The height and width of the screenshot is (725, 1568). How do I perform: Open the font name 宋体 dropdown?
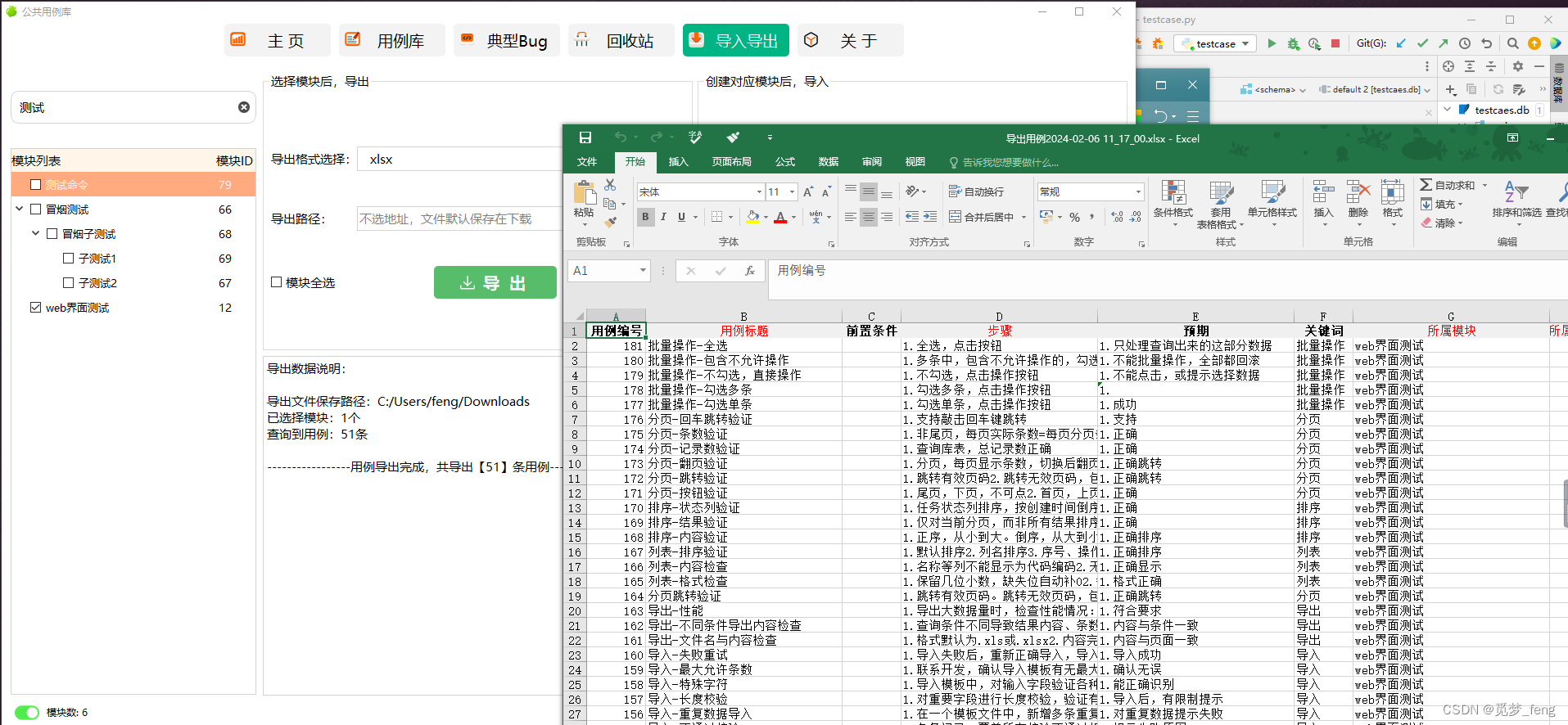[x=759, y=191]
